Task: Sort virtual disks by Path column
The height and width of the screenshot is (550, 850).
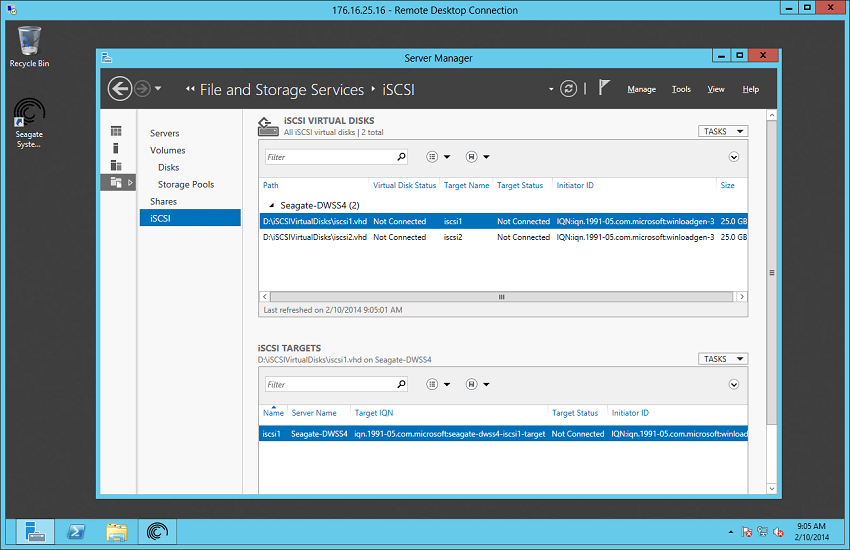Action: coord(271,185)
